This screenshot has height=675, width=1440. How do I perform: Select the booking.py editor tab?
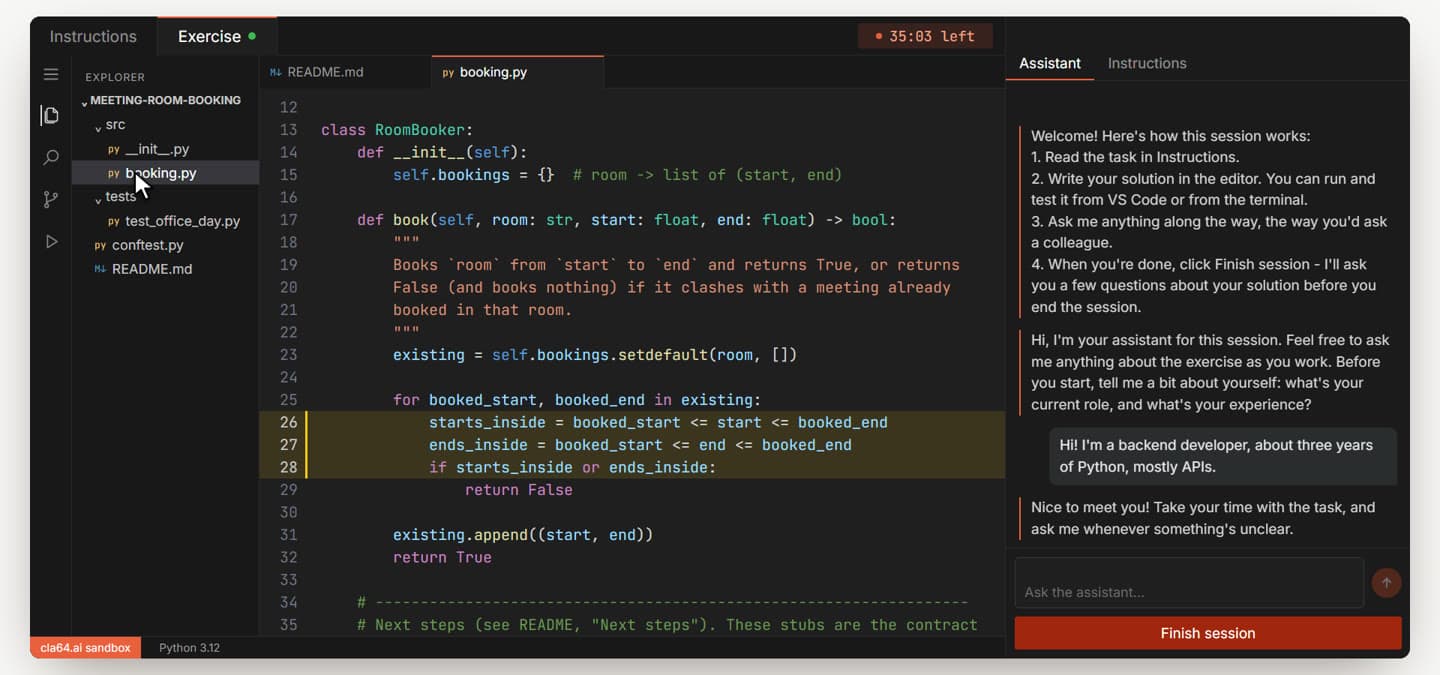(x=517, y=72)
